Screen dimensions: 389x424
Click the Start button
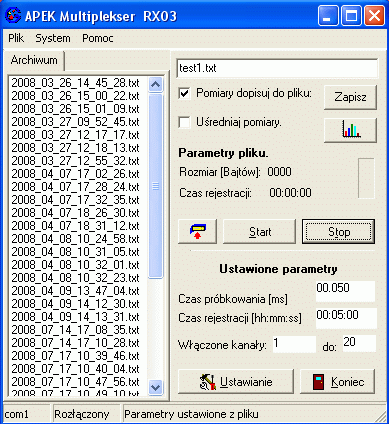[259, 231]
